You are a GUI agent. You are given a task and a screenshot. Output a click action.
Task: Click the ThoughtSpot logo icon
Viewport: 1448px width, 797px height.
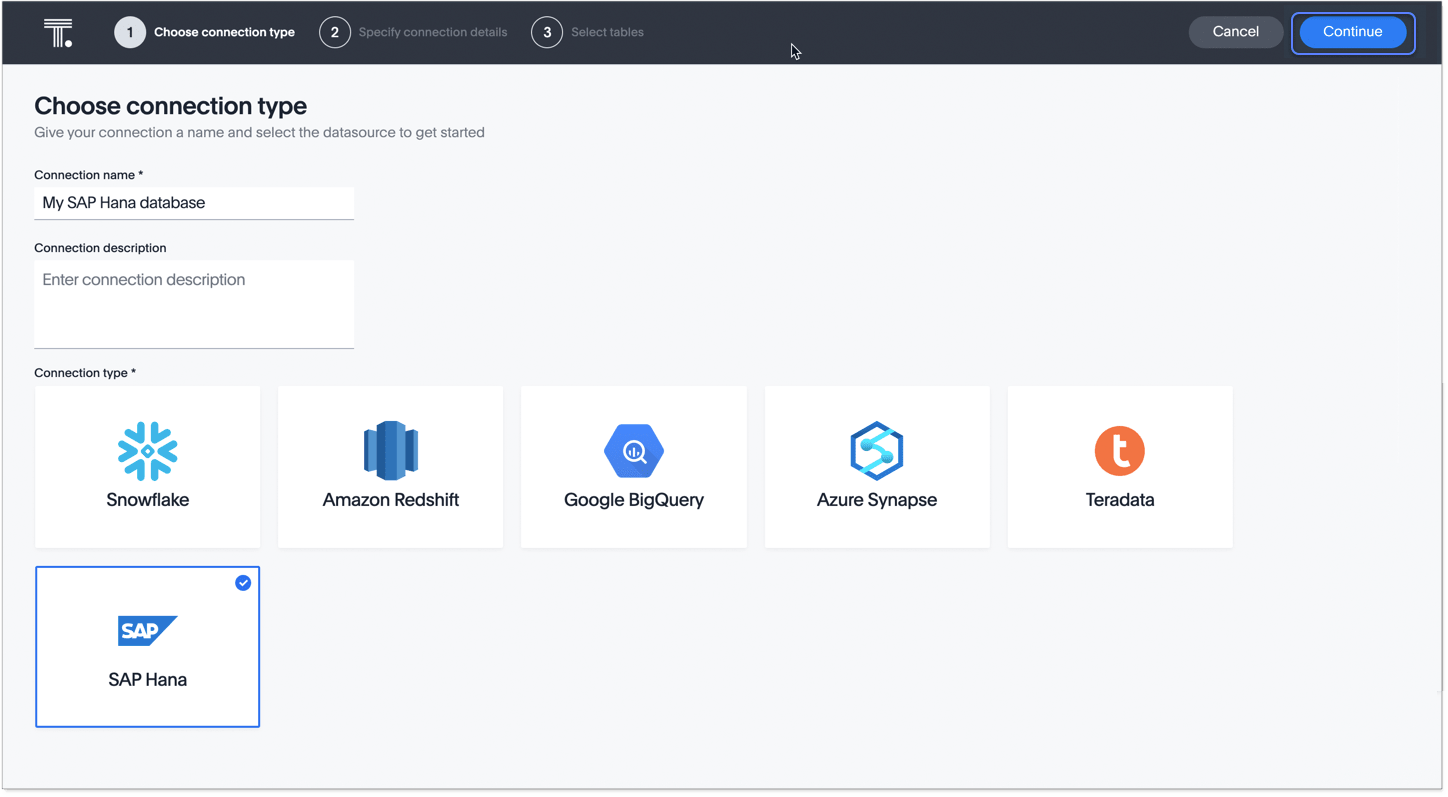(x=58, y=33)
